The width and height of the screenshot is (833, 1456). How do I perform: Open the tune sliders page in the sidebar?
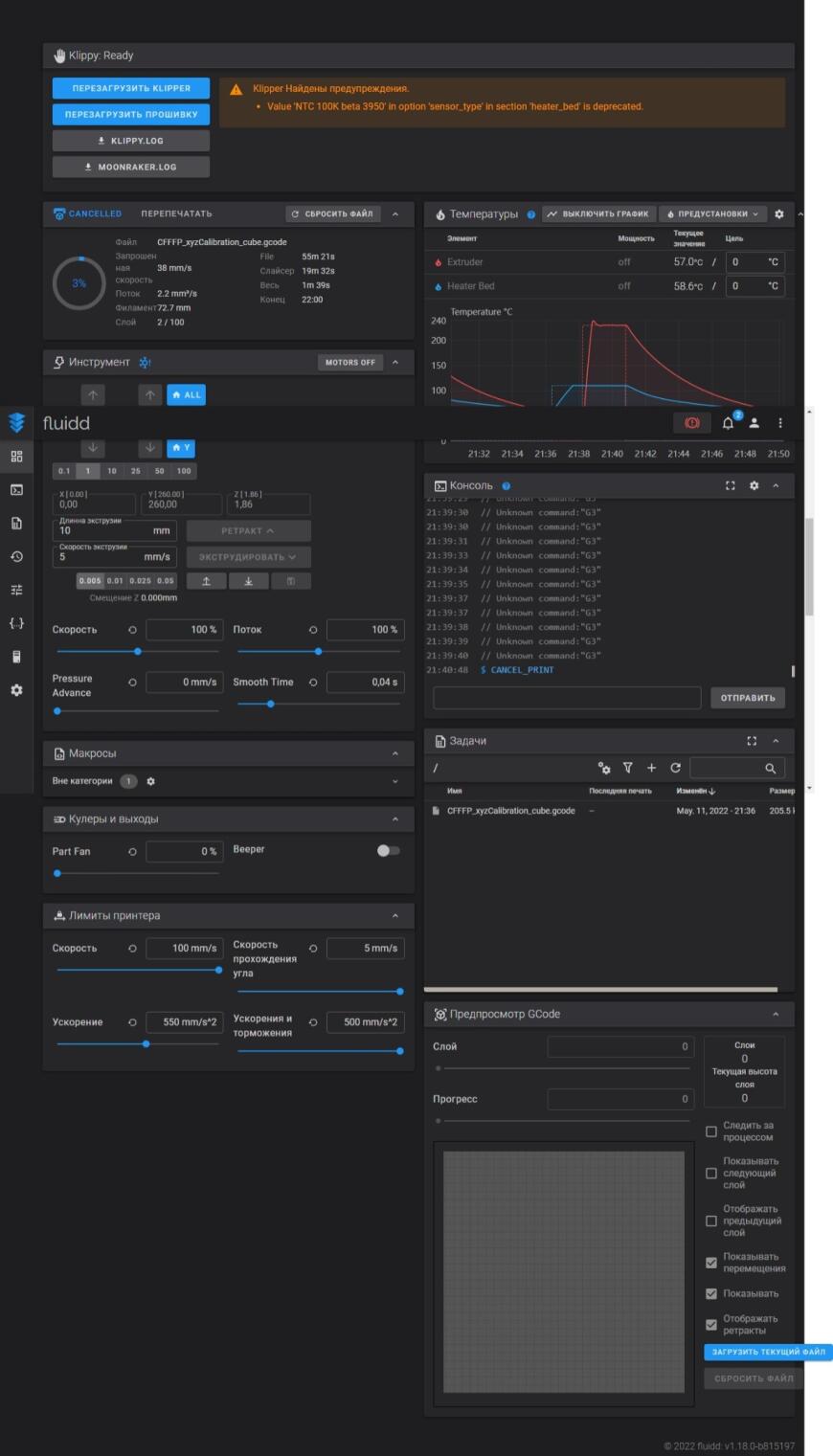pos(16,590)
